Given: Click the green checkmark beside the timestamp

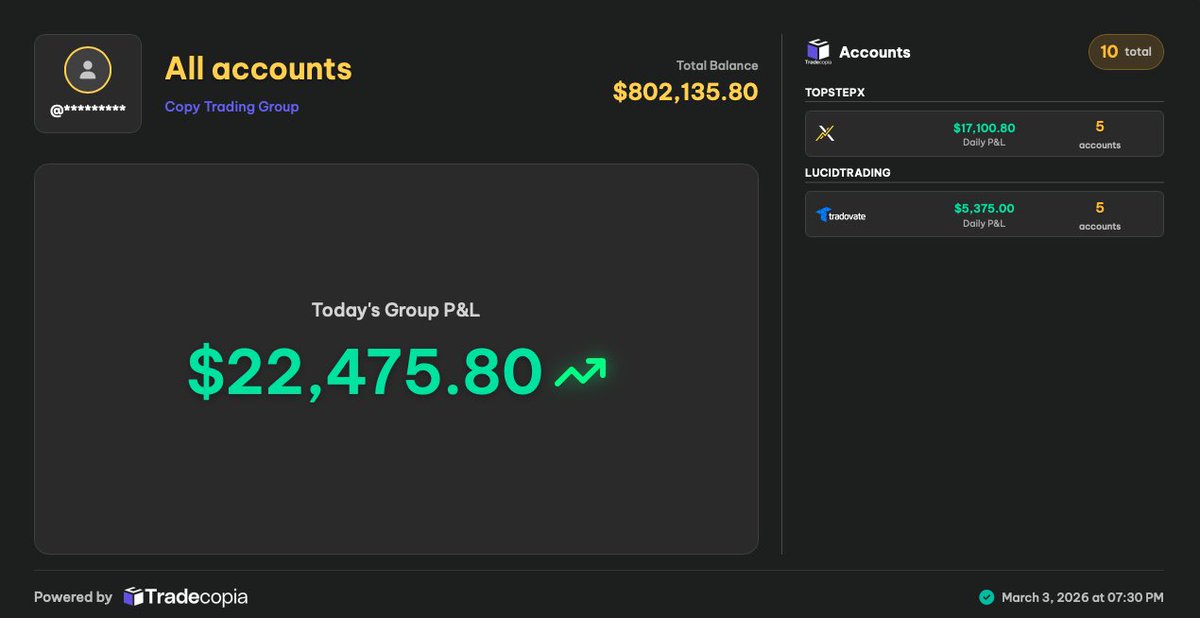Looking at the screenshot, I should [x=987, y=597].
